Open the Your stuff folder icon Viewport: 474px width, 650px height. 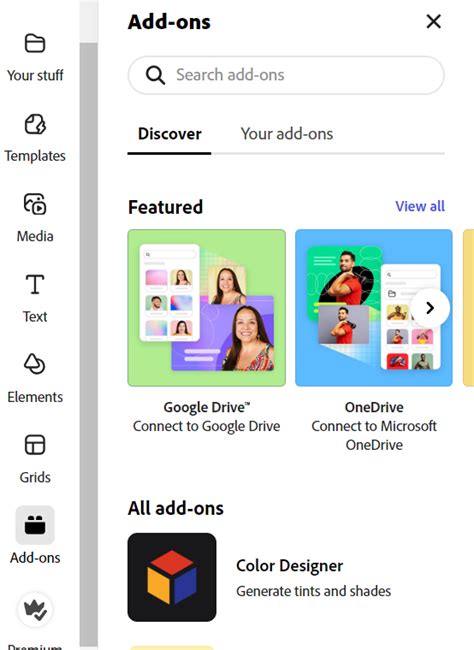(x=35, y=43)
